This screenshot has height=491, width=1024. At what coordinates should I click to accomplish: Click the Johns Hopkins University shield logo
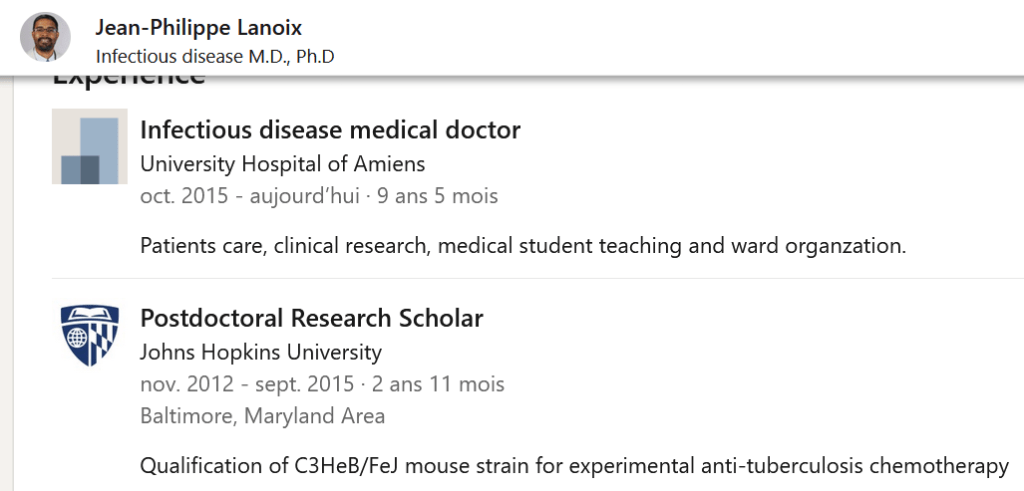[90, 335]
